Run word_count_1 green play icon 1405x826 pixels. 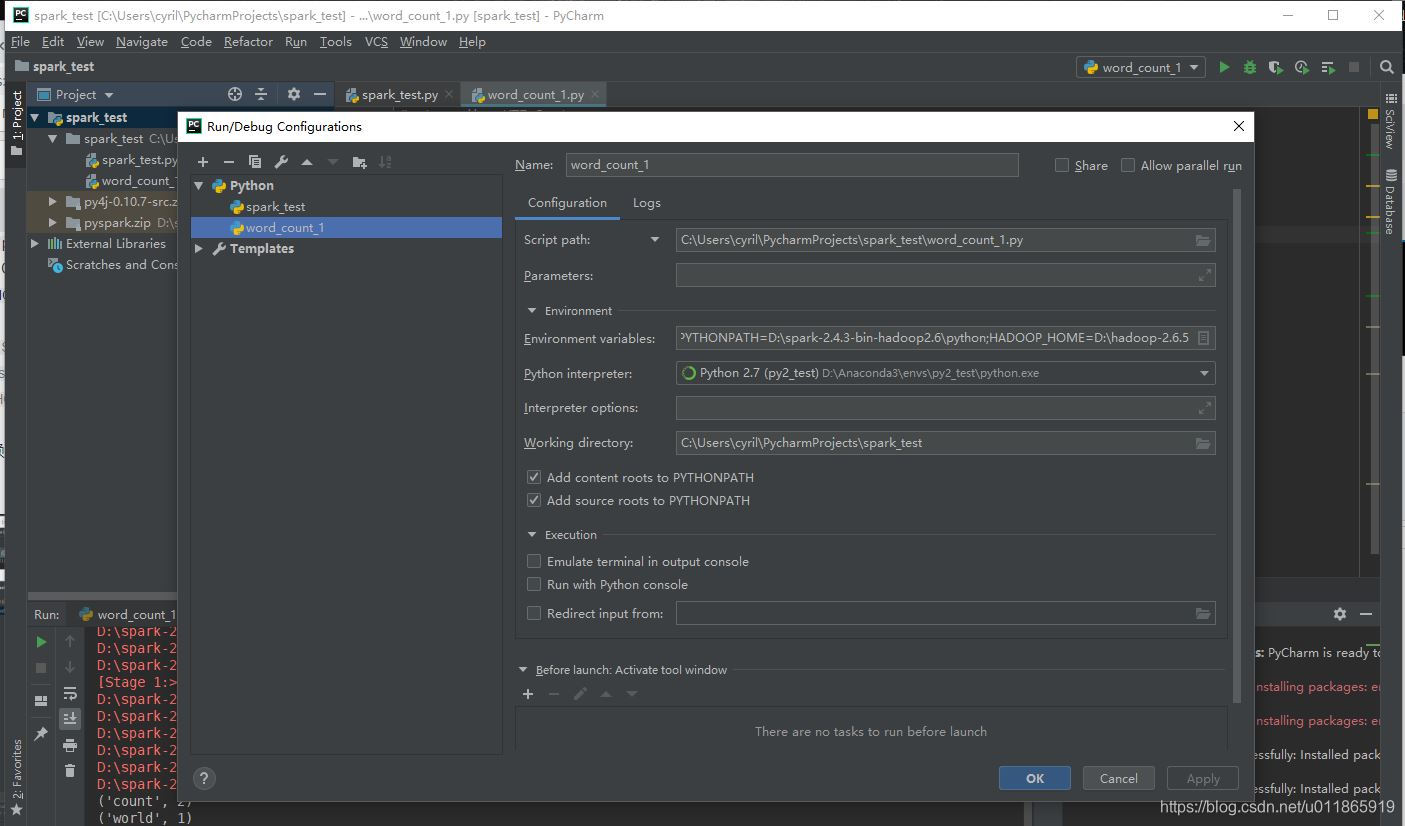pos(1224,67)
